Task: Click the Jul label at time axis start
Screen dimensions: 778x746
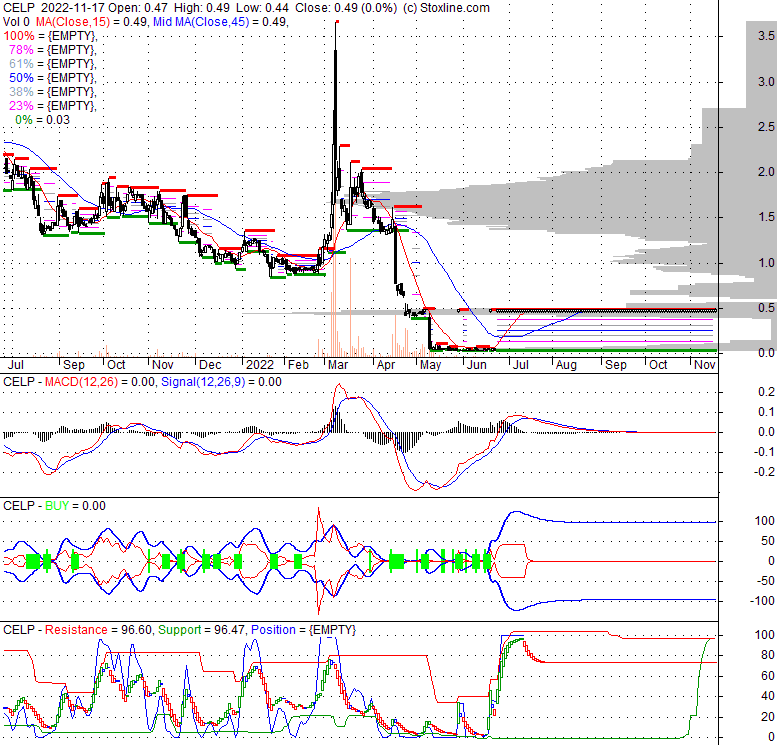Action: point(16,365)
